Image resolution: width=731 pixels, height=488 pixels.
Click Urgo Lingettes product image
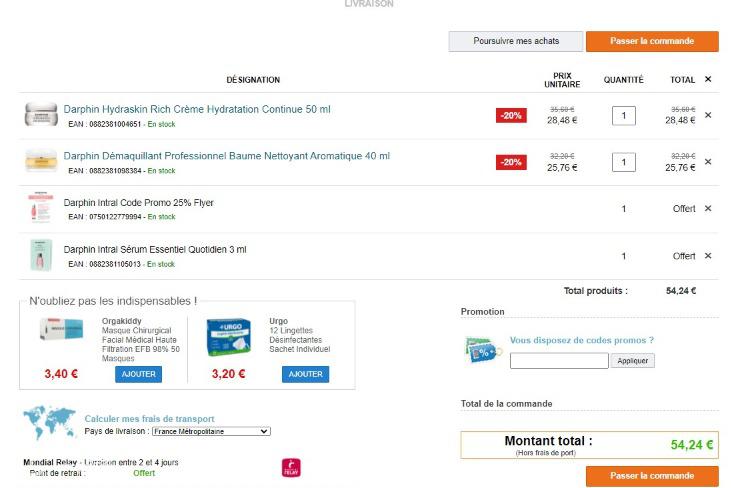point(228,338)
